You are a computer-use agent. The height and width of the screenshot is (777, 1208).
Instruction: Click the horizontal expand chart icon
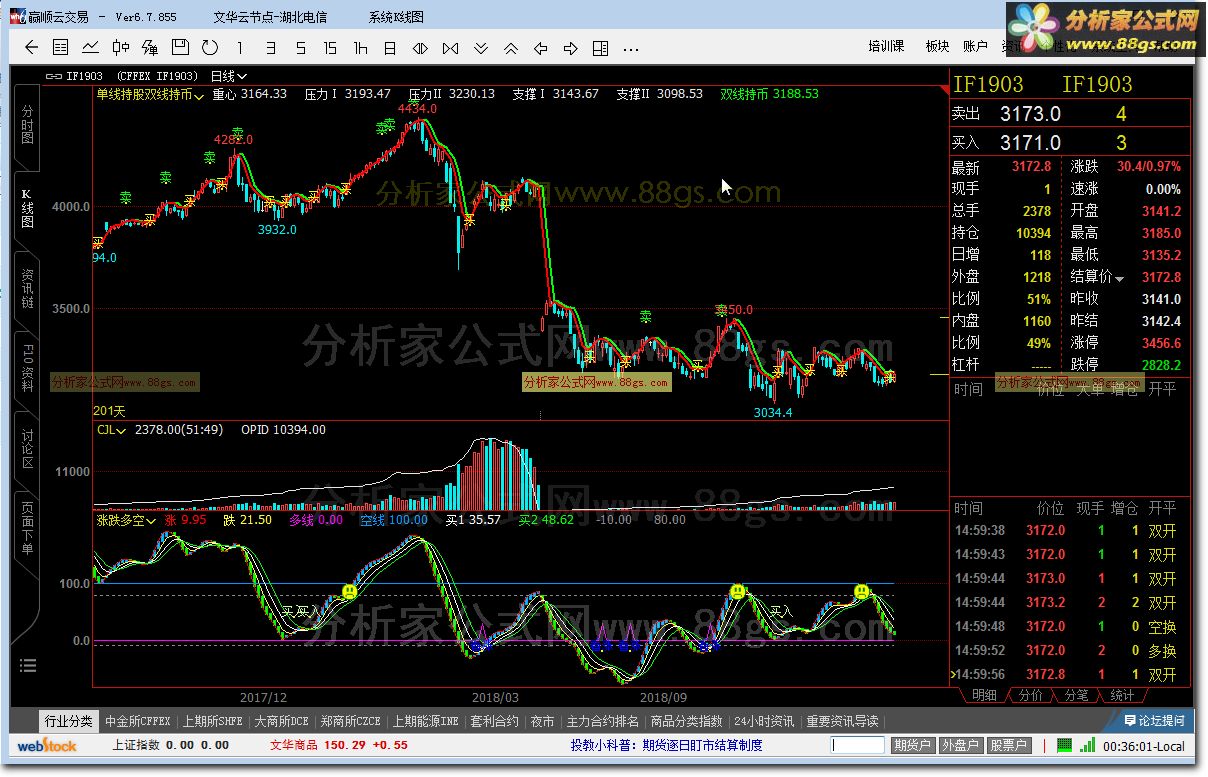pyautogui.click(x=421, y=47)
